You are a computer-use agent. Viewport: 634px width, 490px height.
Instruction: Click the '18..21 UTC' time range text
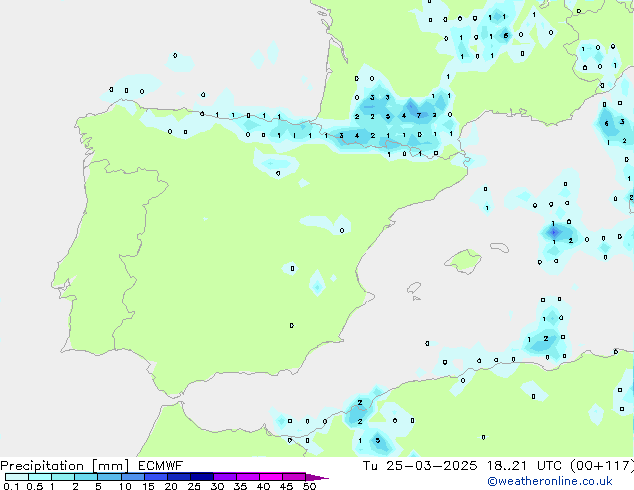pos(524,465)
